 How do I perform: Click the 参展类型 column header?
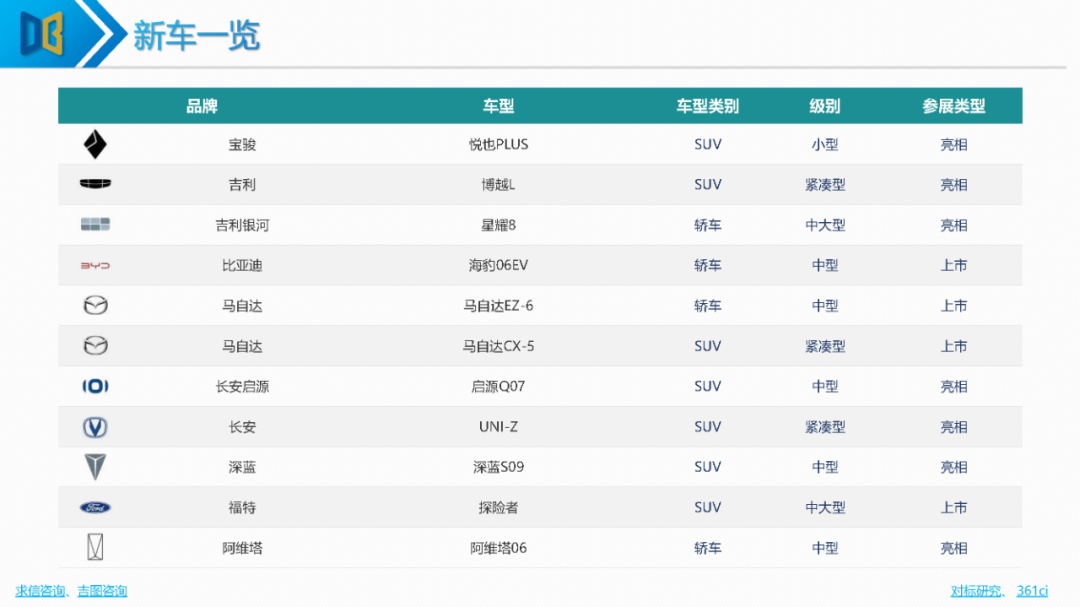coord(954,106)
